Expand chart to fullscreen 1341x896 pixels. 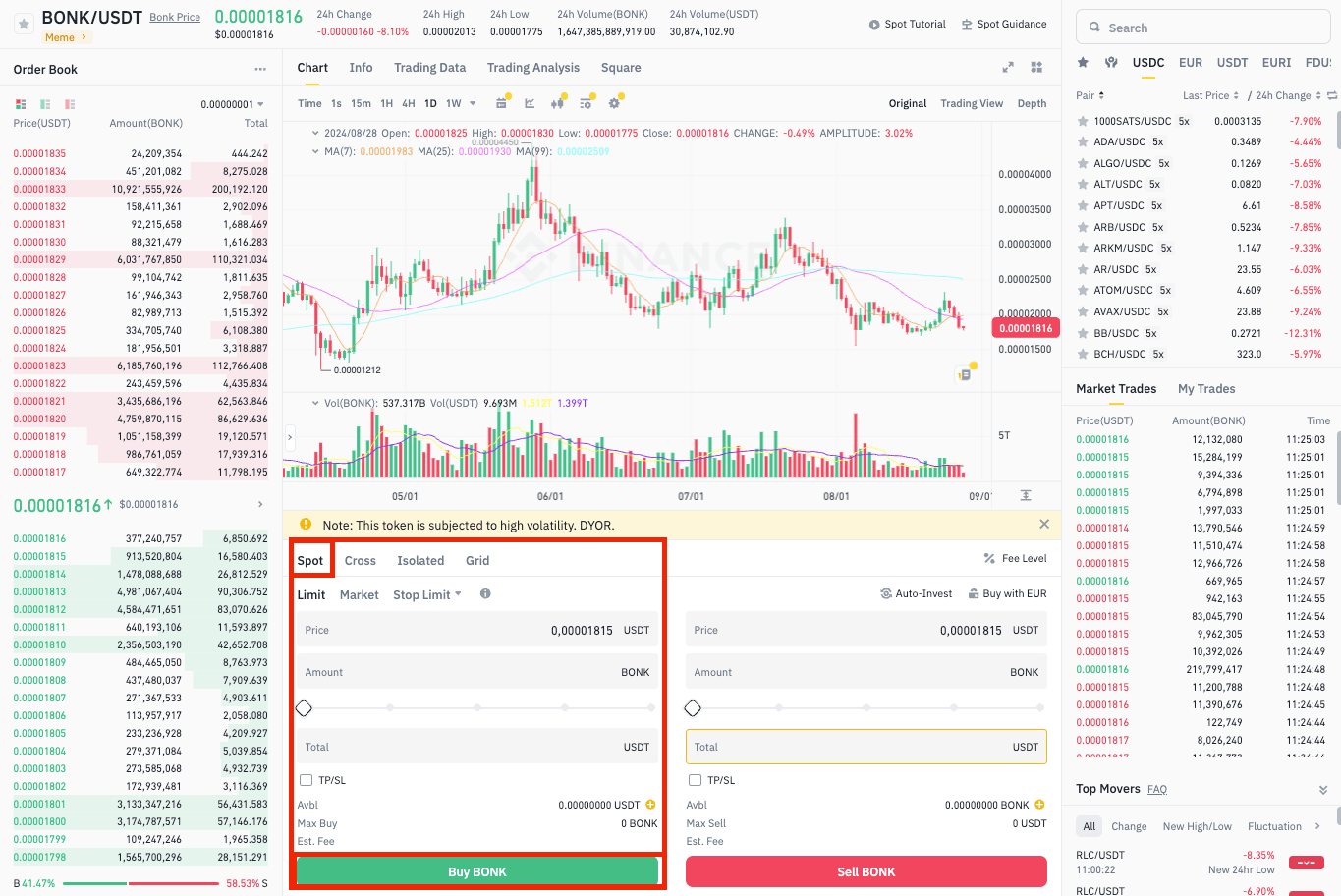[x=1008, y=67]
